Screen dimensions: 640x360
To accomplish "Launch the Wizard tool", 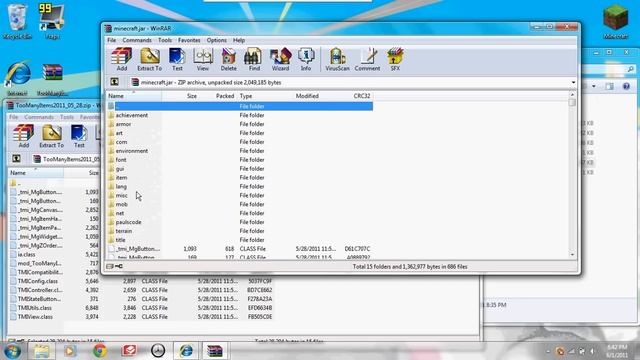I will (280, 59).
